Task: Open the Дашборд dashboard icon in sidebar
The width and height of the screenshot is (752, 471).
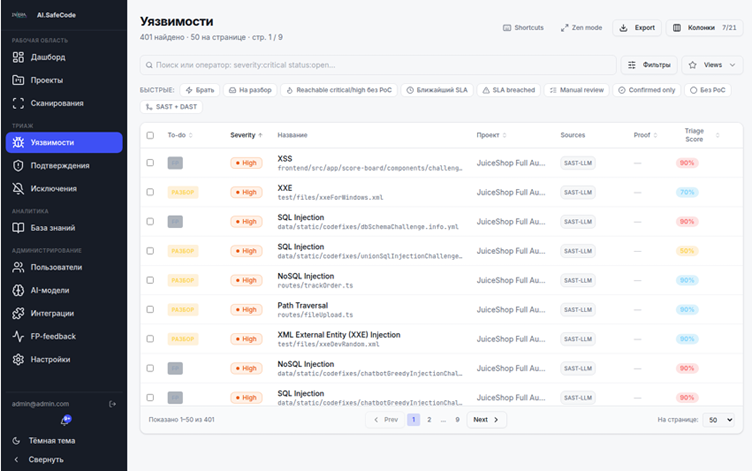Action: tap(18, 57)
